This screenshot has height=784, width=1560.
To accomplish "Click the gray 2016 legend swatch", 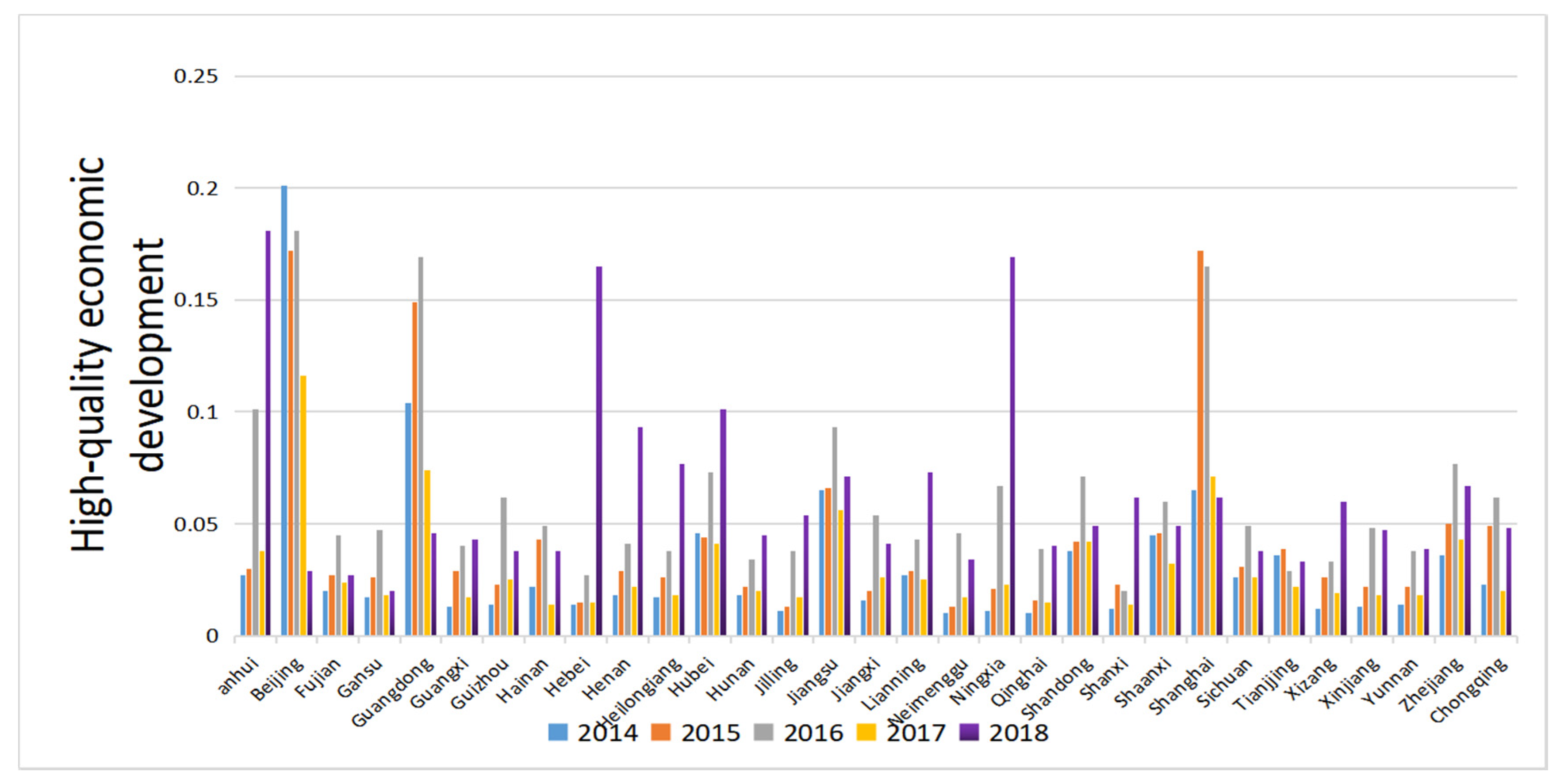I will [x=764, y=732].
